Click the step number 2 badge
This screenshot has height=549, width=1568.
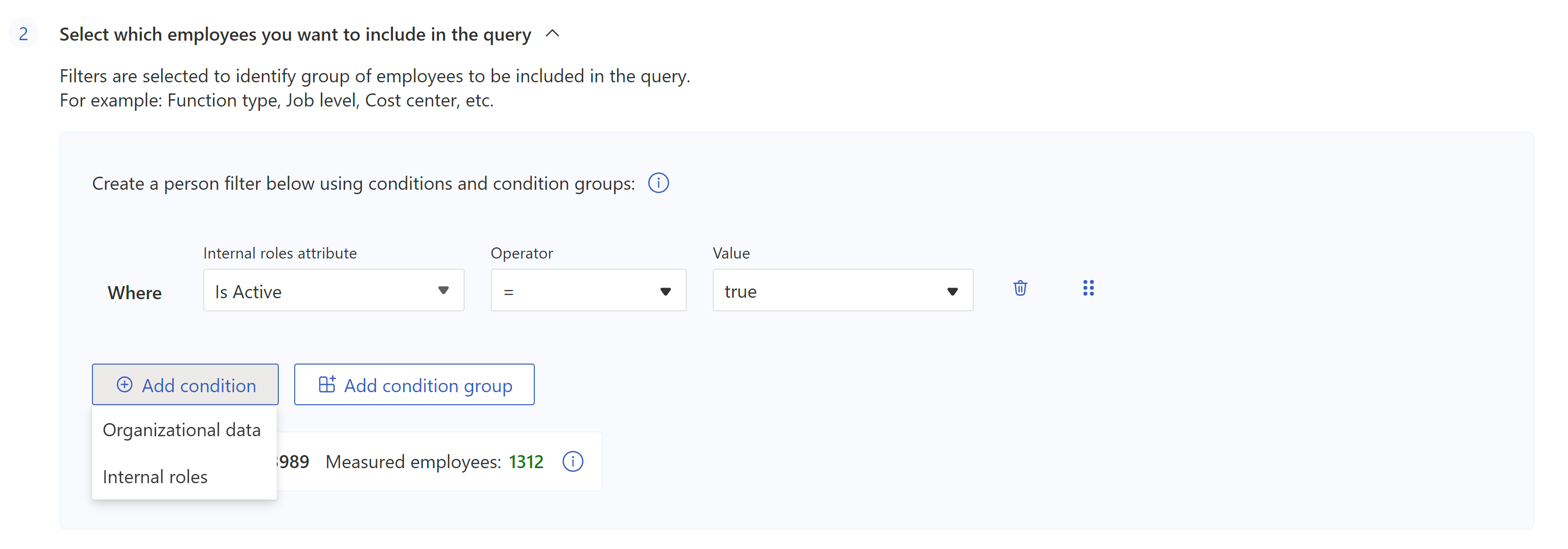point(23,34)
